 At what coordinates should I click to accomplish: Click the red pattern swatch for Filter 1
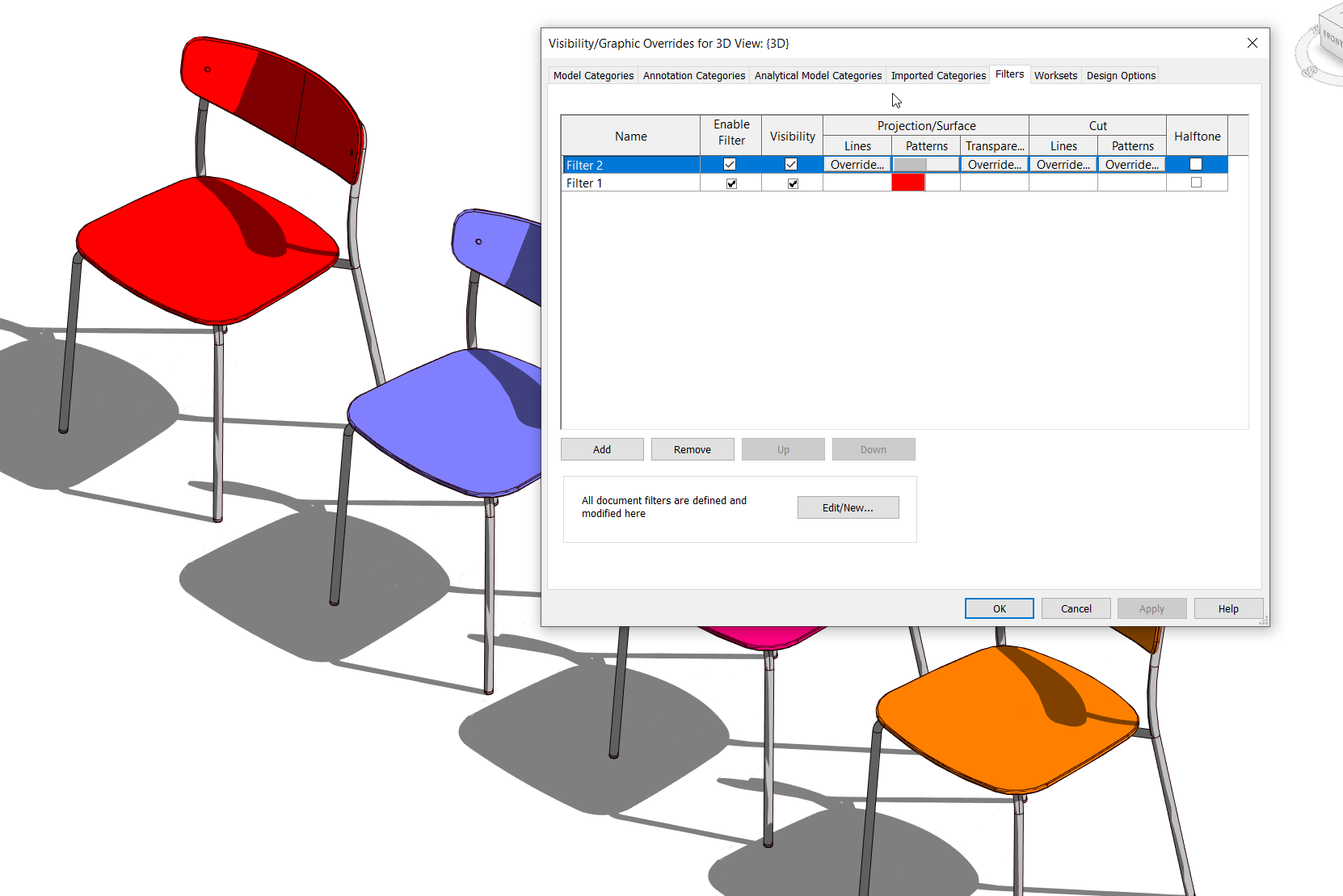907,183
